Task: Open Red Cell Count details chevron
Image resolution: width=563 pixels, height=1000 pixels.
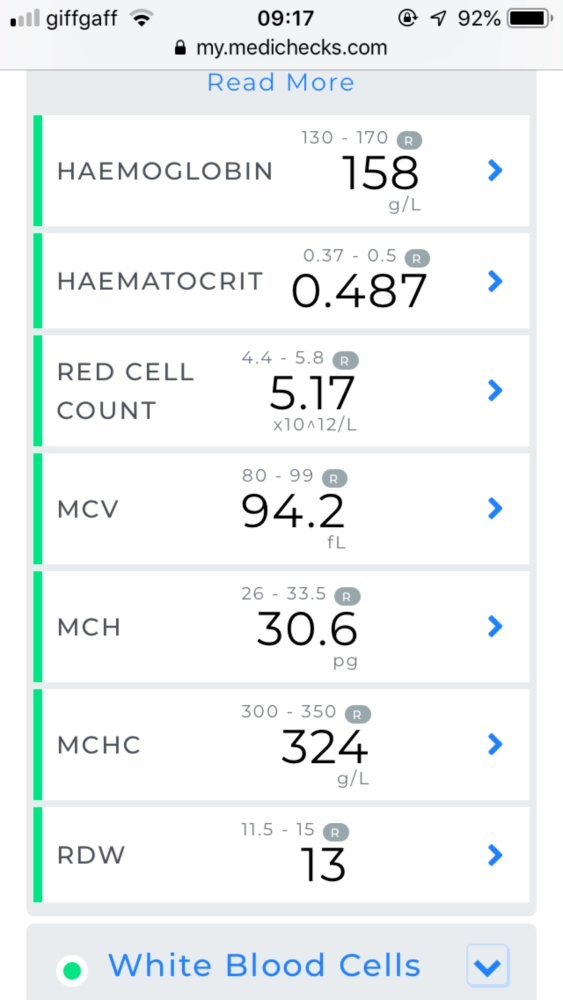Action: (495, 390)
